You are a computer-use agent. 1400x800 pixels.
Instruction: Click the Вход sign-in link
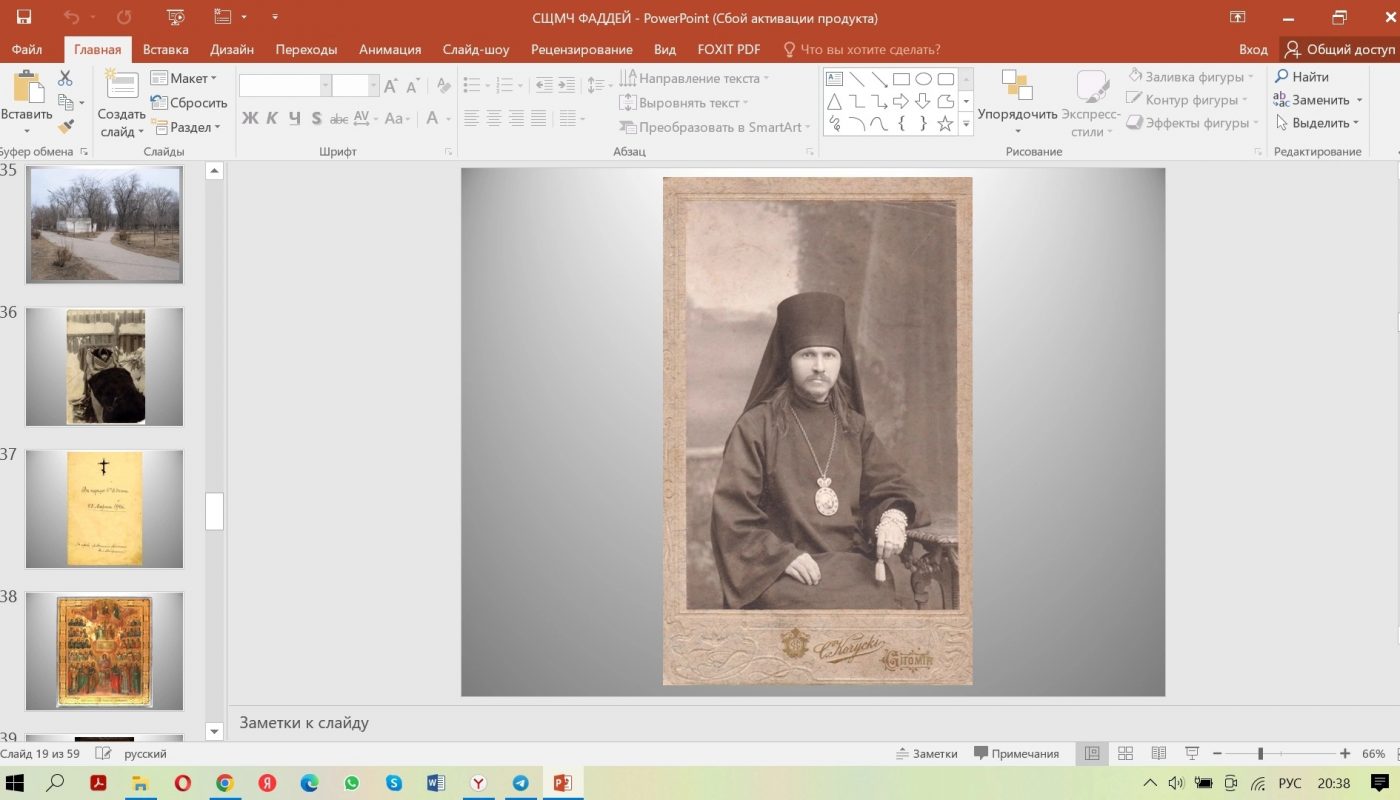1253,49
